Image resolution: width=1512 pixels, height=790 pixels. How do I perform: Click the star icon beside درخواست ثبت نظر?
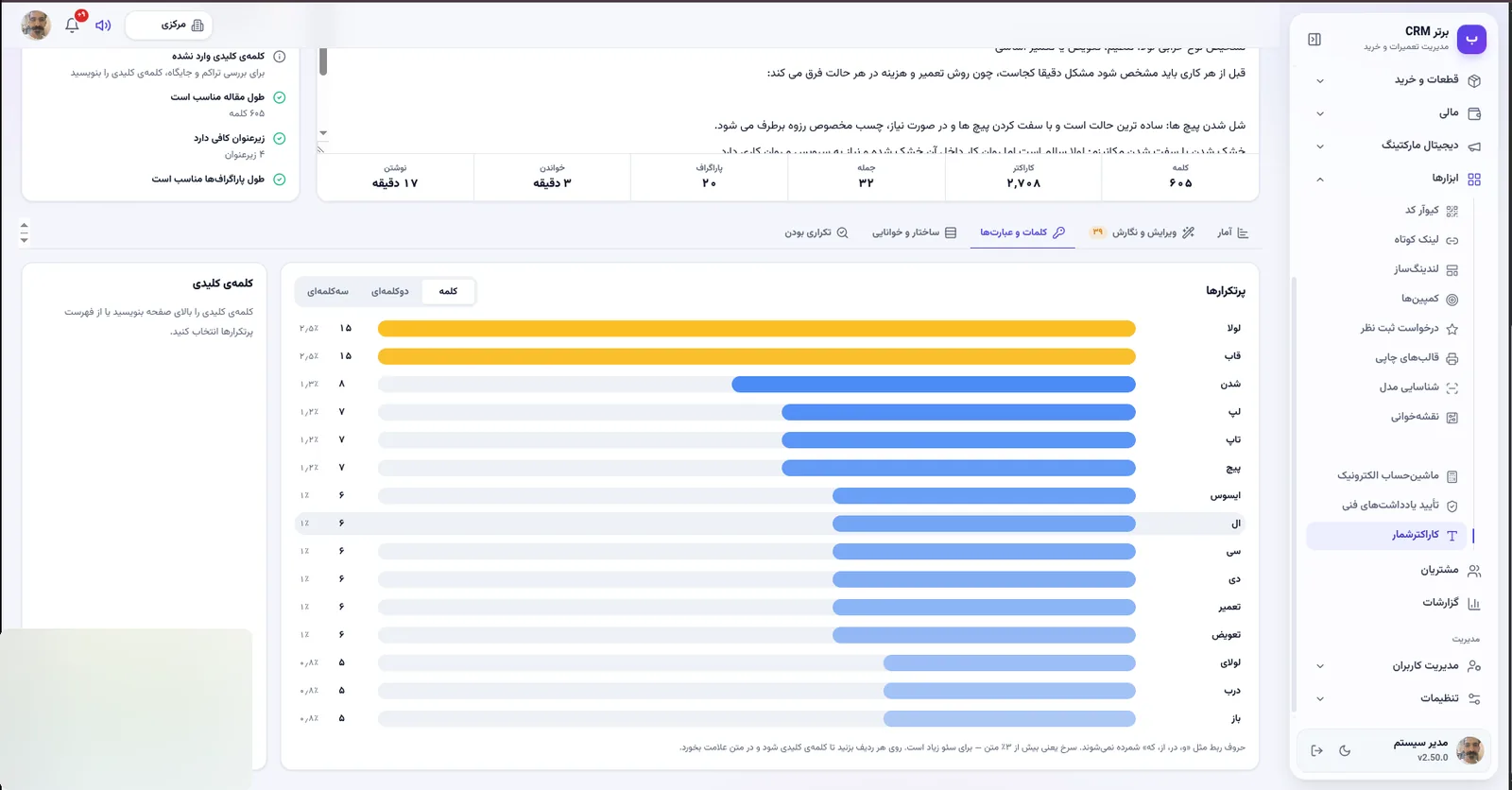[x=1452, y=329]
